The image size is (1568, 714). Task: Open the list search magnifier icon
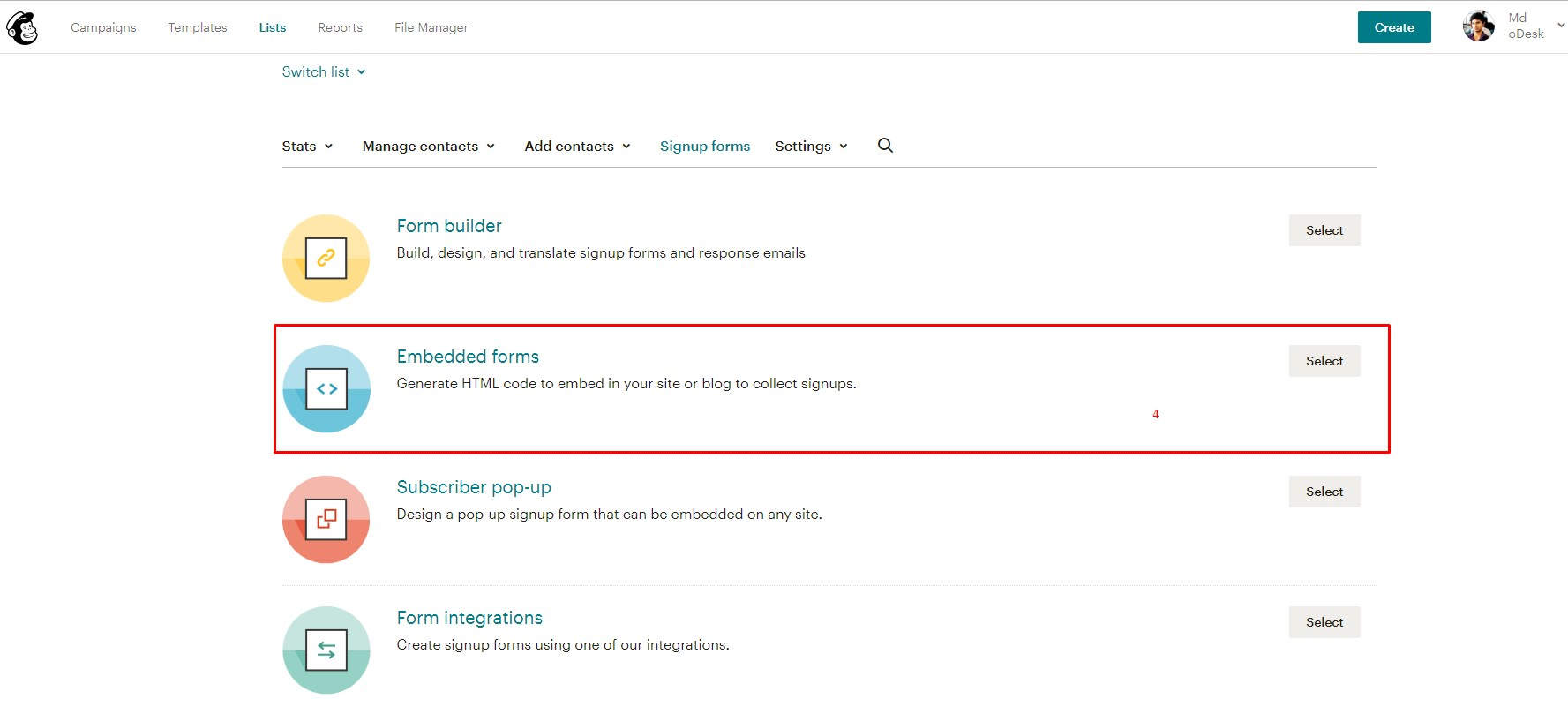tap(885, 146)
